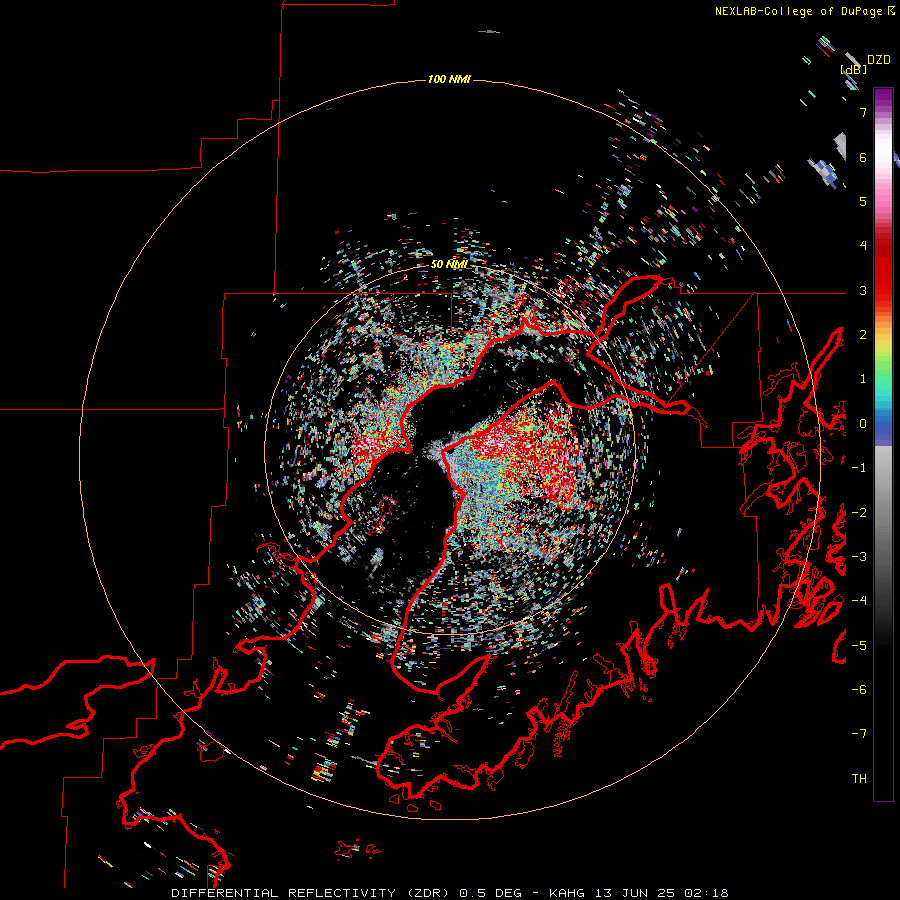
Task: Click the 13 JUN 25 date text
Action: (635, 893)
